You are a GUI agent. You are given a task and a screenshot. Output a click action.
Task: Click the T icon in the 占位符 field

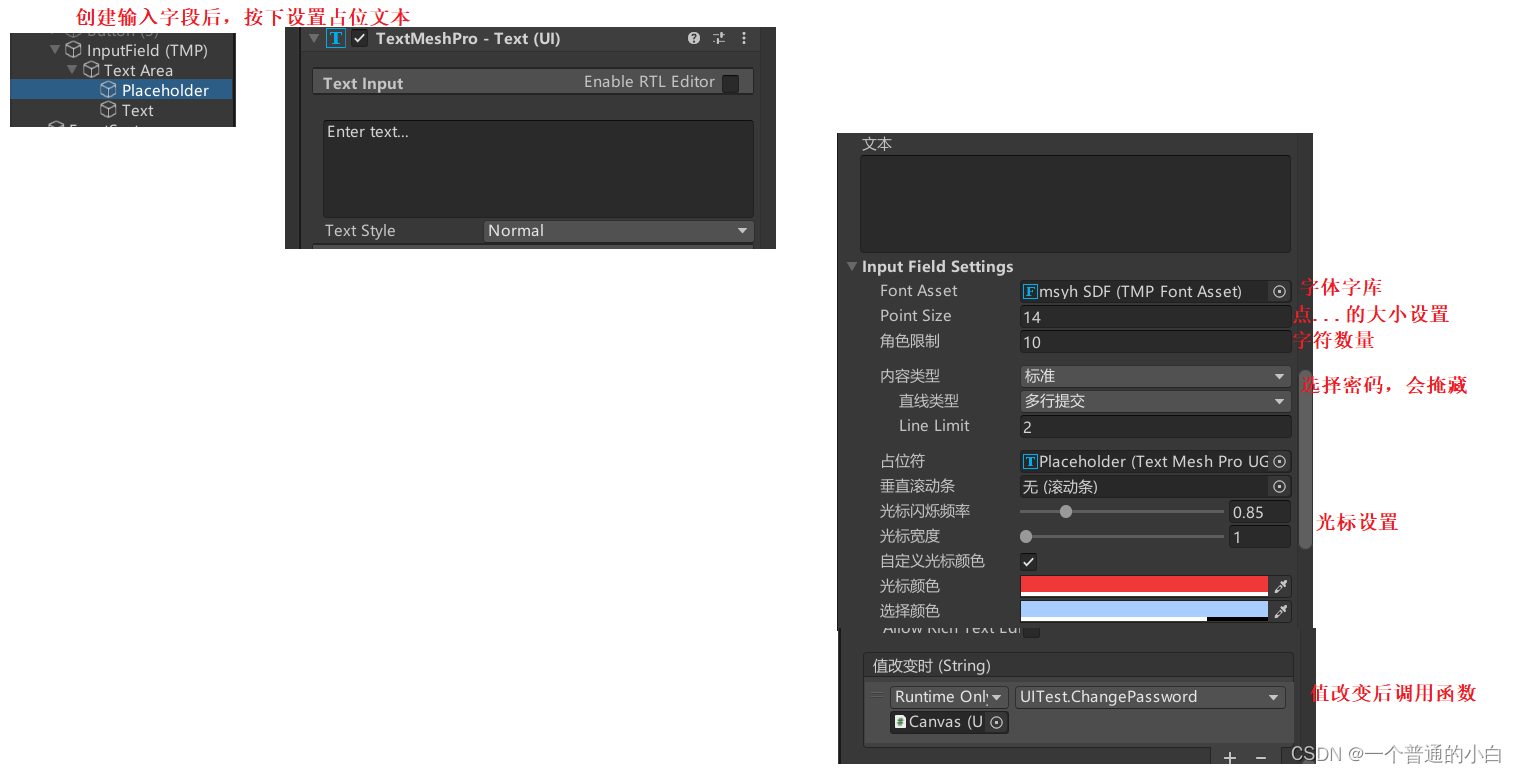point(1031,461)
